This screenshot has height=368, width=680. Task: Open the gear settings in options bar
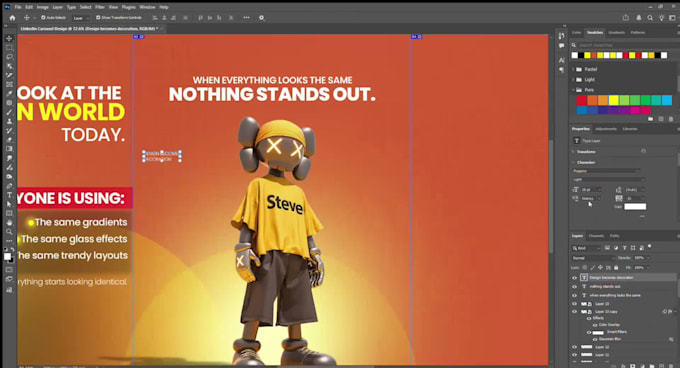[262, 18]
